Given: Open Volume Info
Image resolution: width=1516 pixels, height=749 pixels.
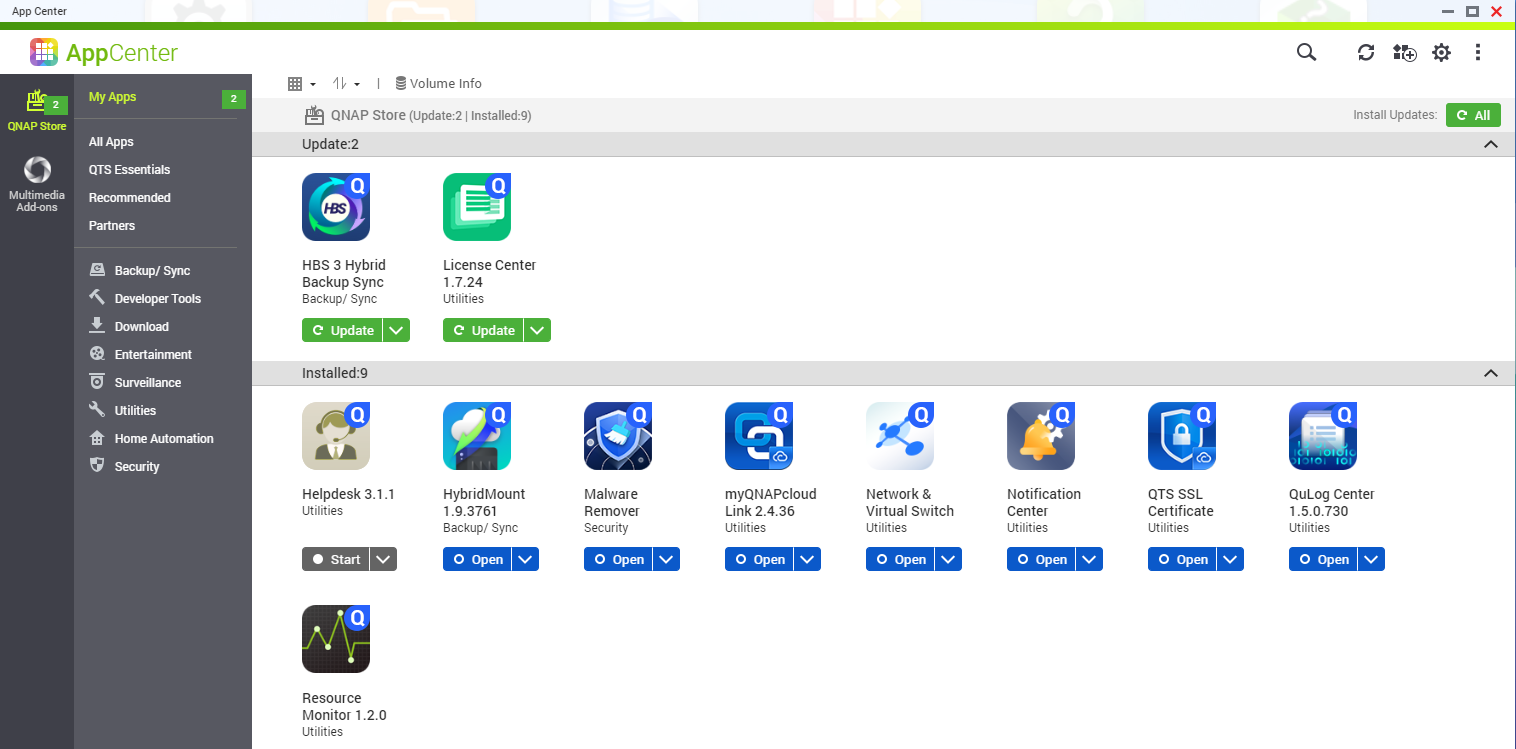Looking at the screenshot, I should pyautogui.click(x=438, y=84).
